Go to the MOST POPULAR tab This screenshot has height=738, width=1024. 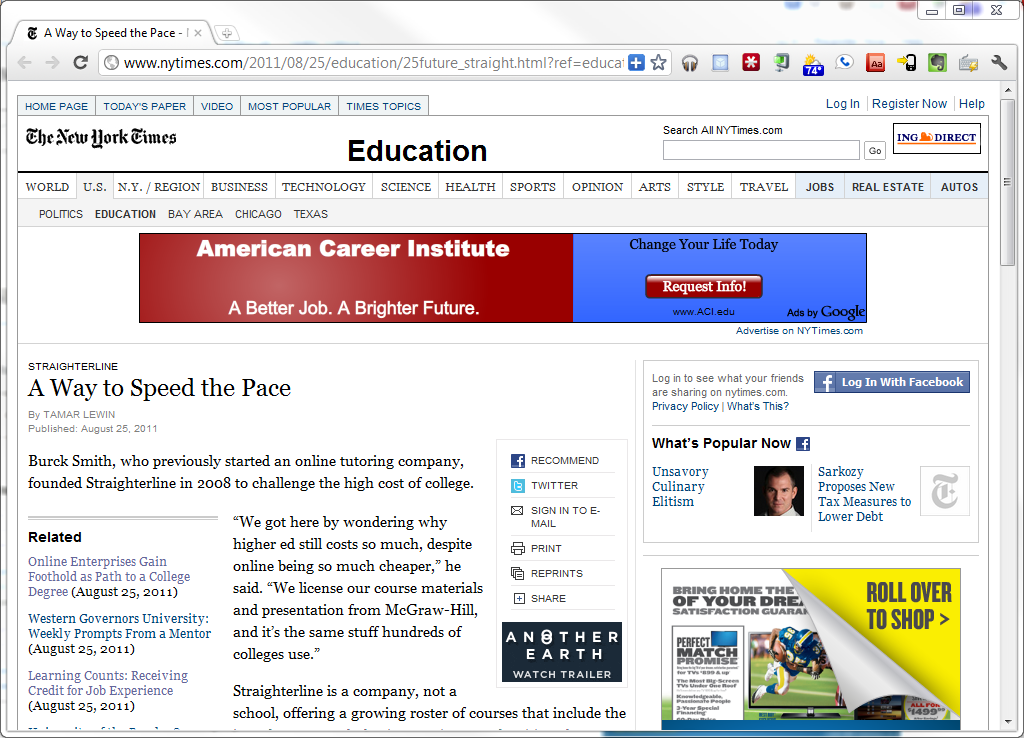[289, 106]
